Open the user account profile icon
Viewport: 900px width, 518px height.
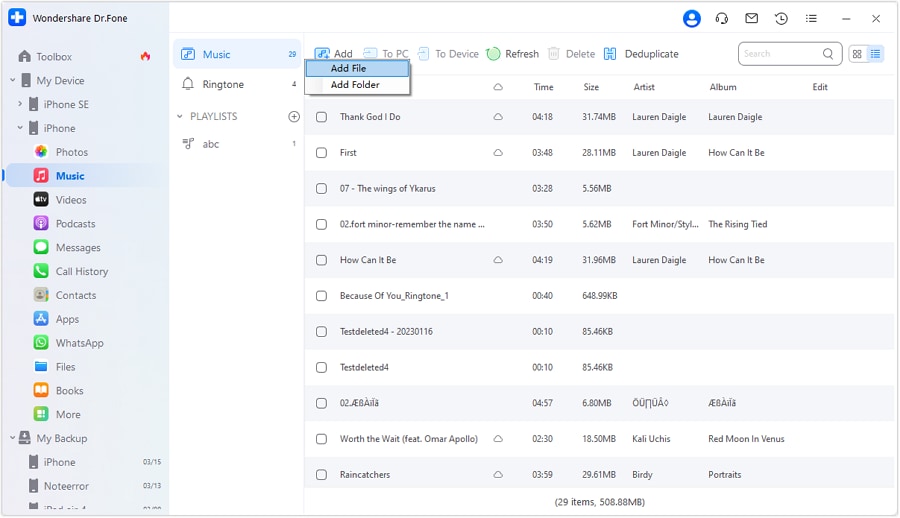(692, 18)
